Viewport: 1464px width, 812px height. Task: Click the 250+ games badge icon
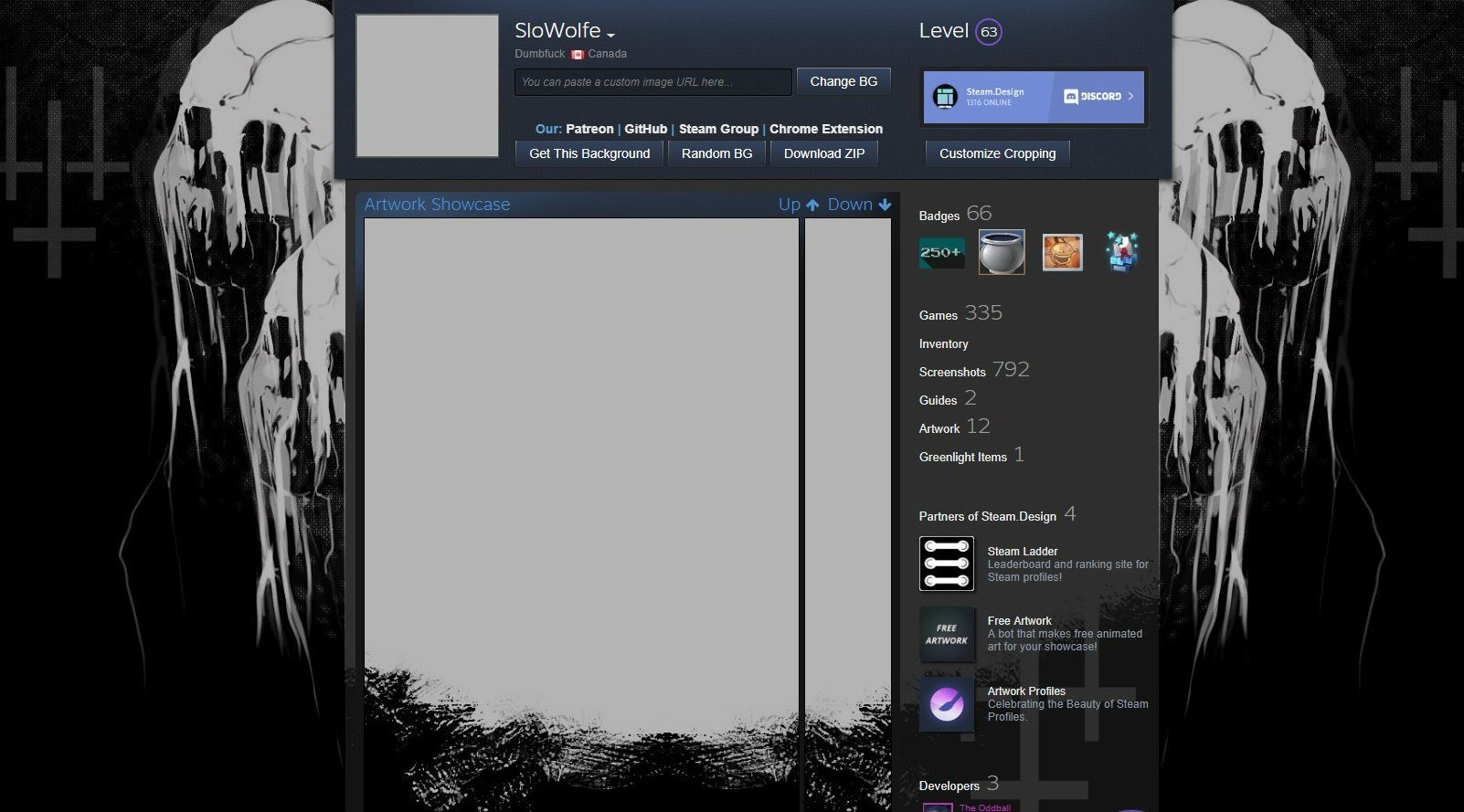[941, 253]
